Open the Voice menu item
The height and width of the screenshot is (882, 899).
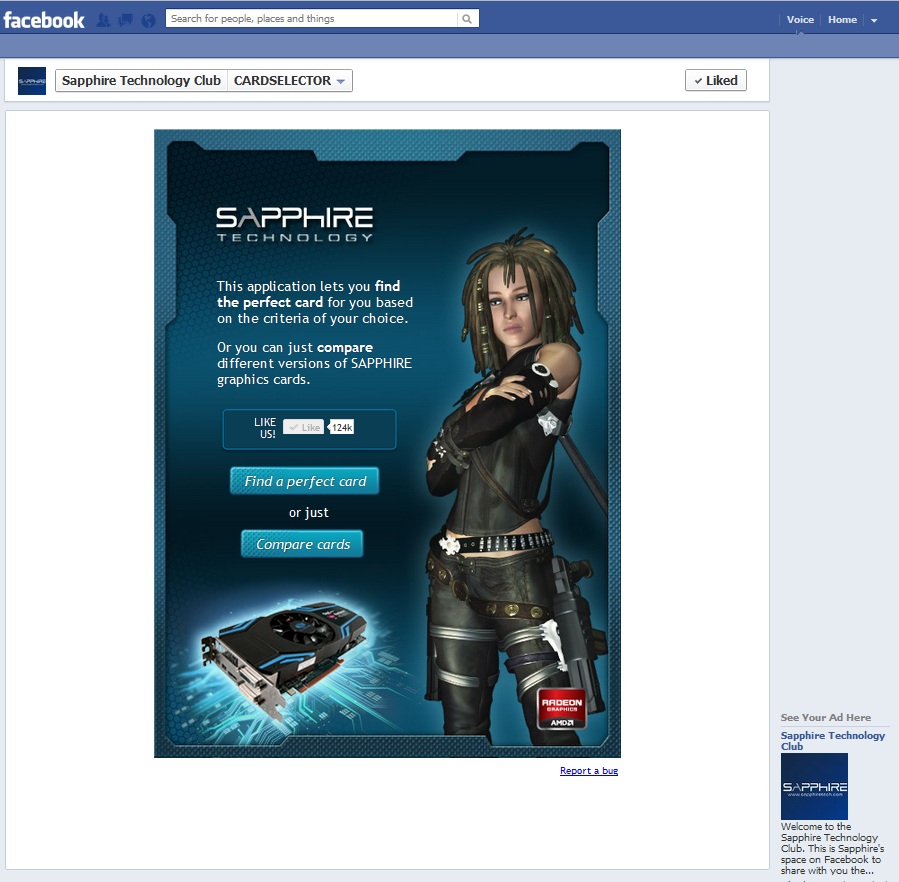coord(800,20)
